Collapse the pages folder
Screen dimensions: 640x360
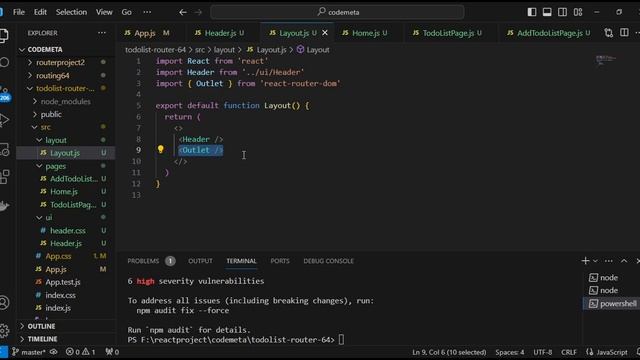click(x=65, y=166)
